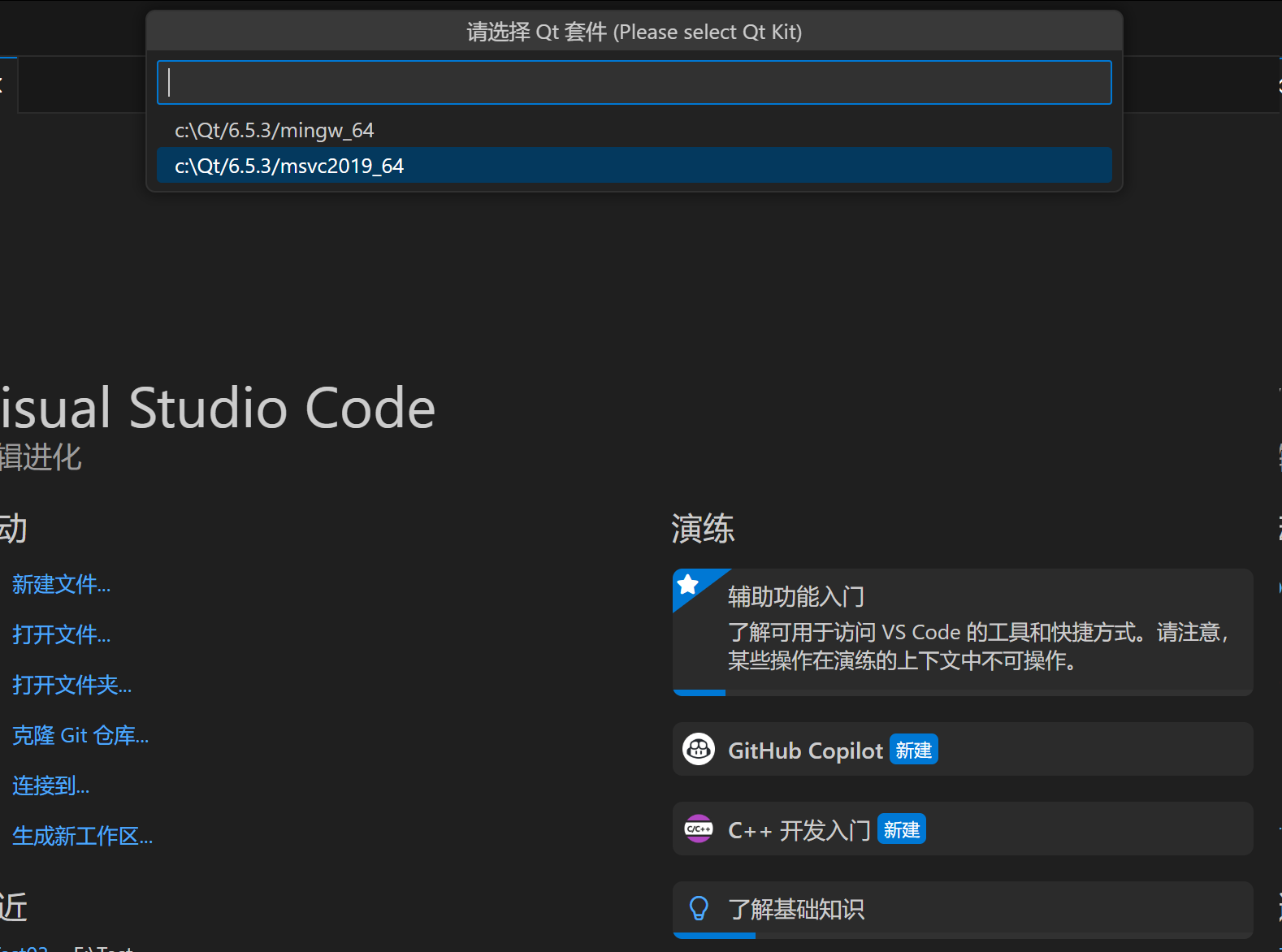Image resolution: width=1282 pixels, height=952 pixels.
Task: Focus the Qt Kit search input box
Action: coord(634,82)
